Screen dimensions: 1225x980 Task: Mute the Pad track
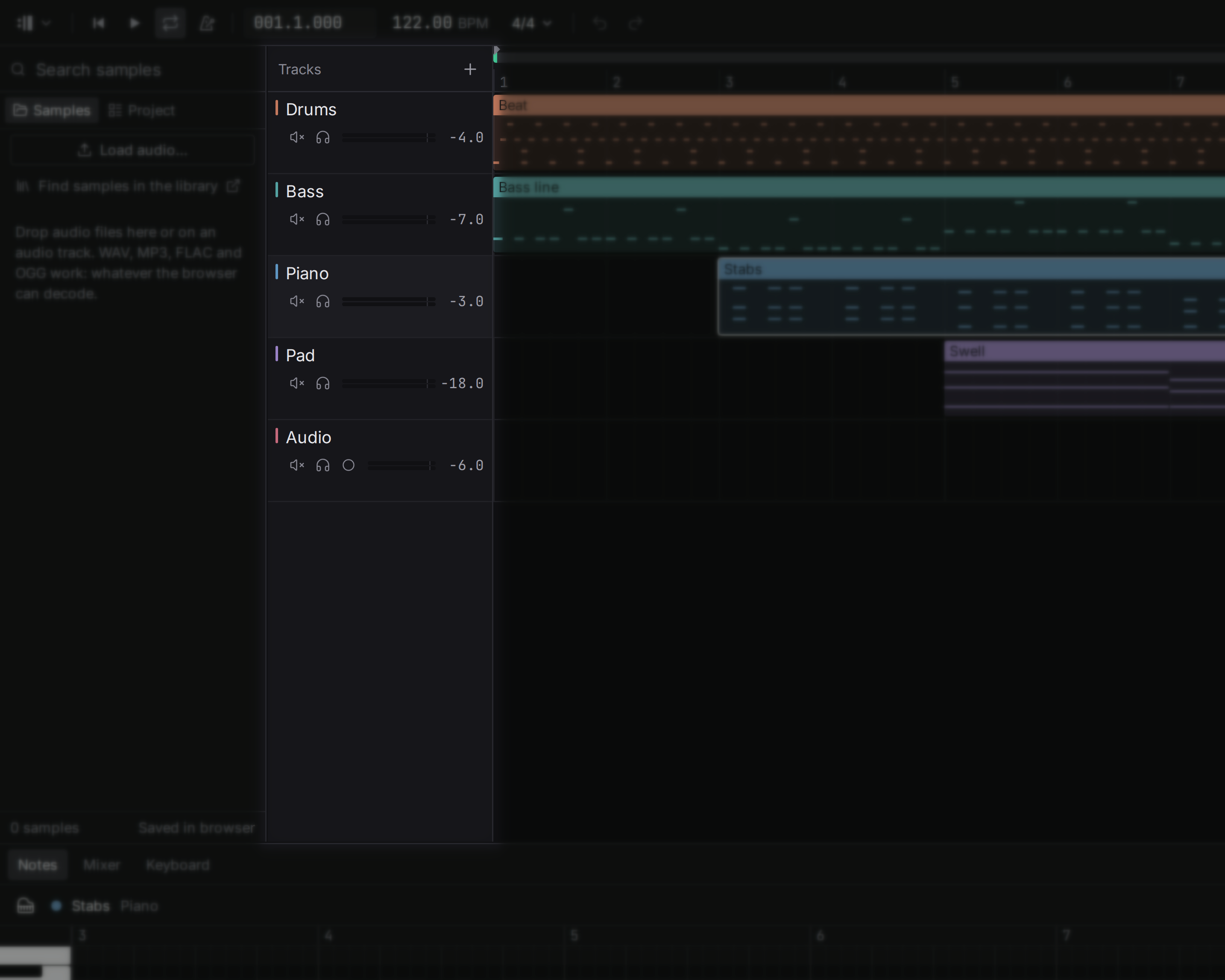pos(297,383)
